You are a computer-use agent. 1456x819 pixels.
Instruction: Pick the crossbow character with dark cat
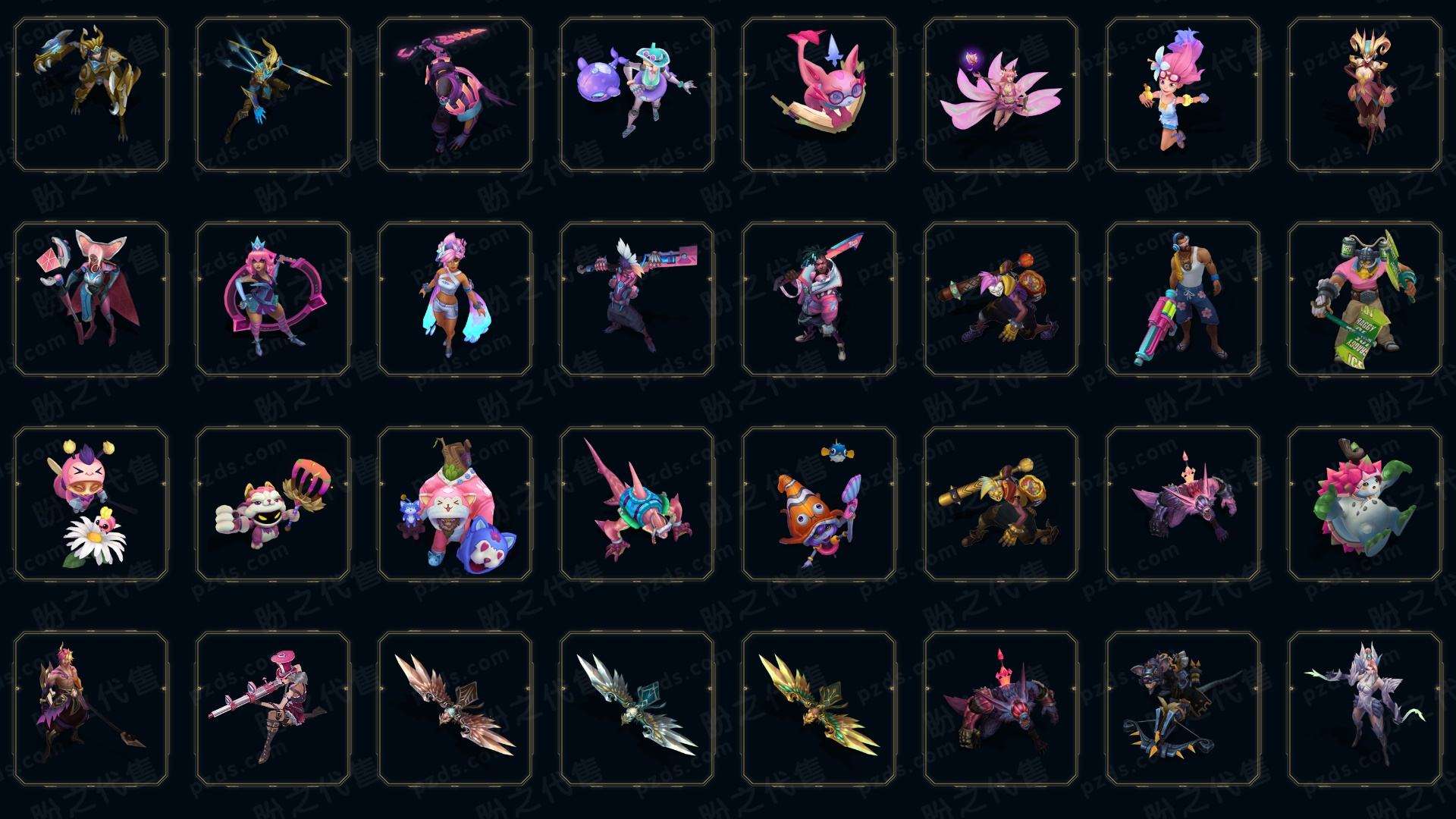click(x=1183, y=708)
